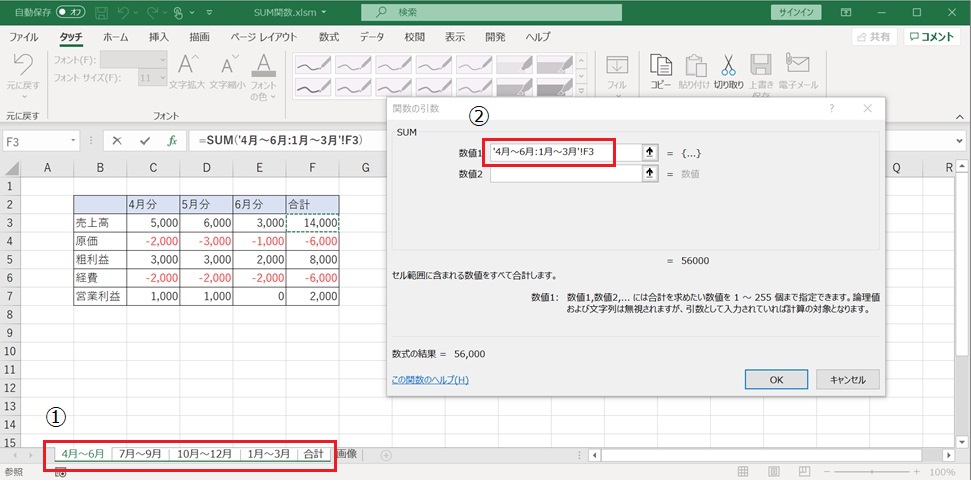The height and width of the screenshot is (482, 971).
Task: Open the Name Box dropdown arrow
Action: pyautogui.click(x=73, y=141)
